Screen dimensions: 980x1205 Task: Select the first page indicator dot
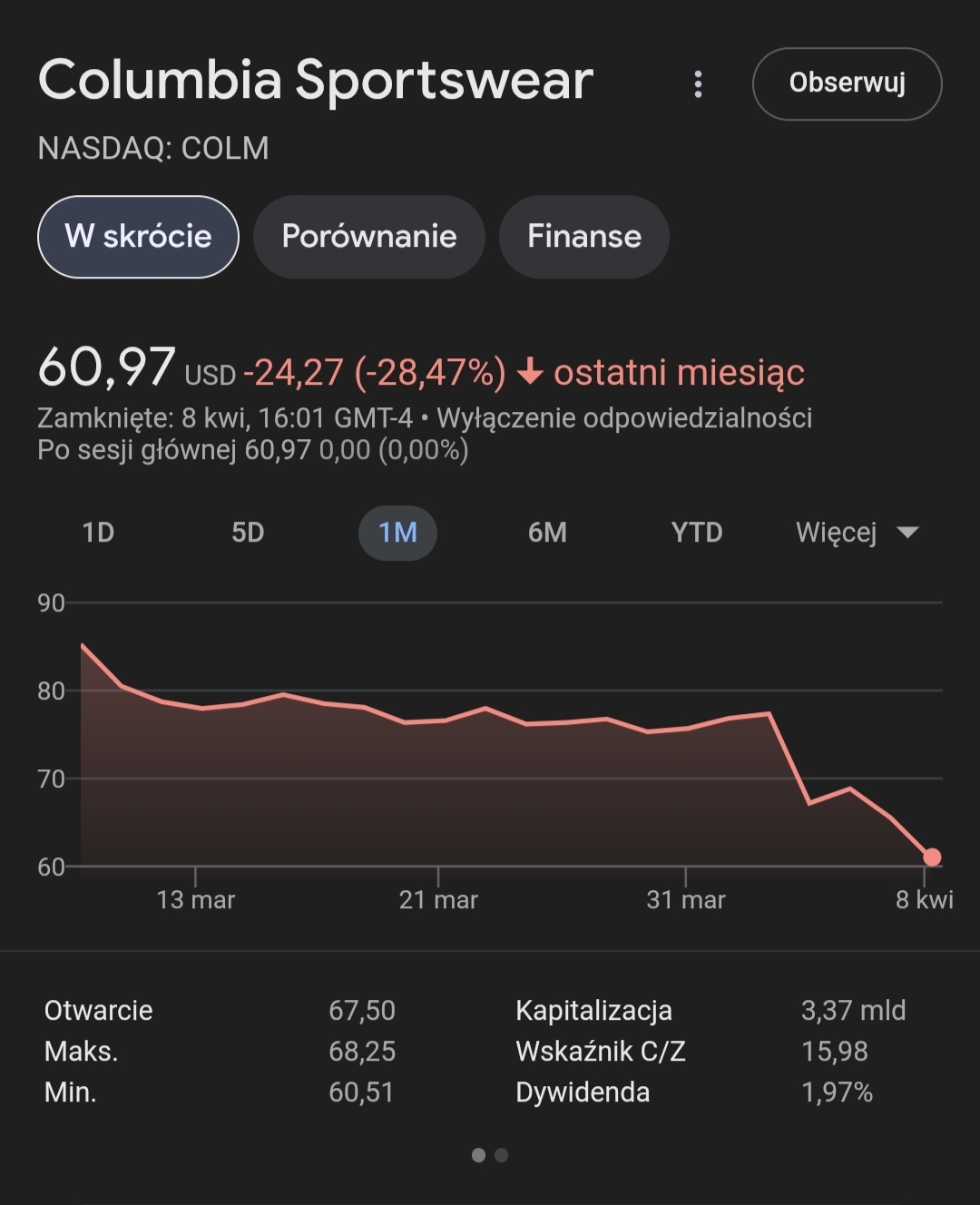tap(478, 1155)
